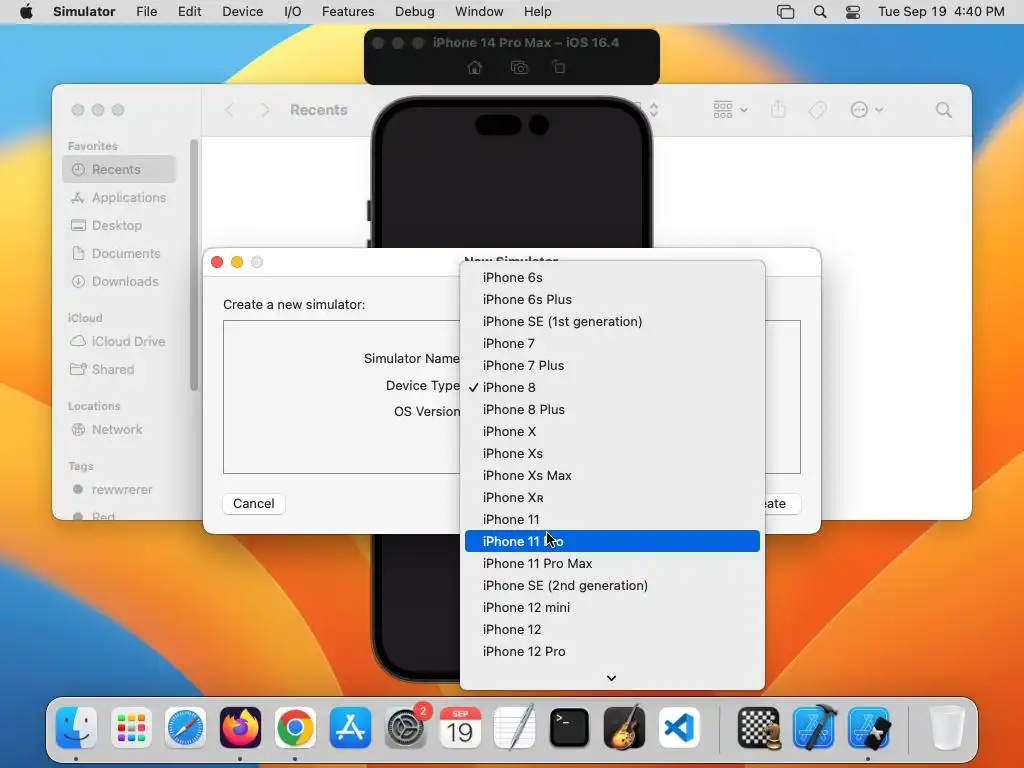The image size is (1024, 768).
Task: Click the Cancel button
Action: pos(253,504)
